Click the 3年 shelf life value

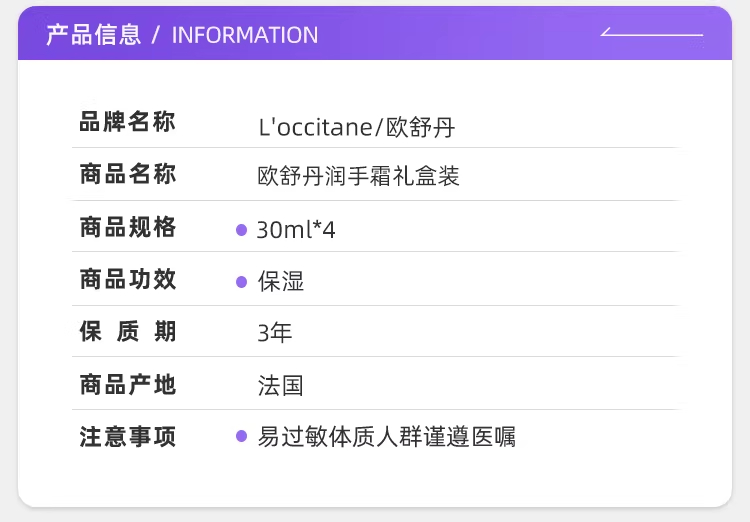pyautogui.click(x=275, y=333)
